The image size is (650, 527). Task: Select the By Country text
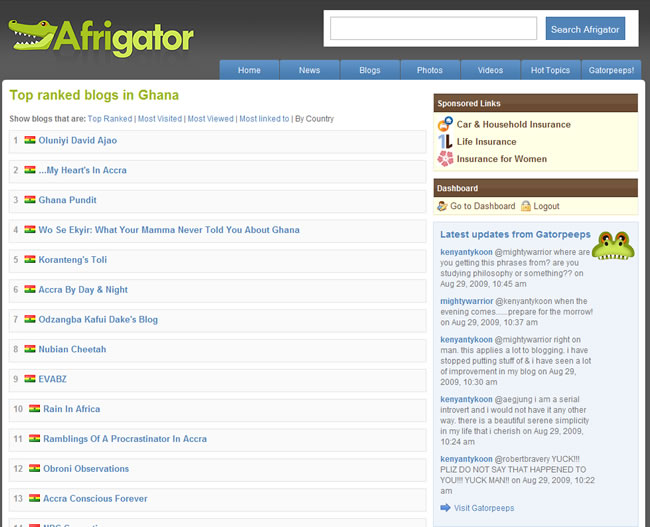pos(314,119)
